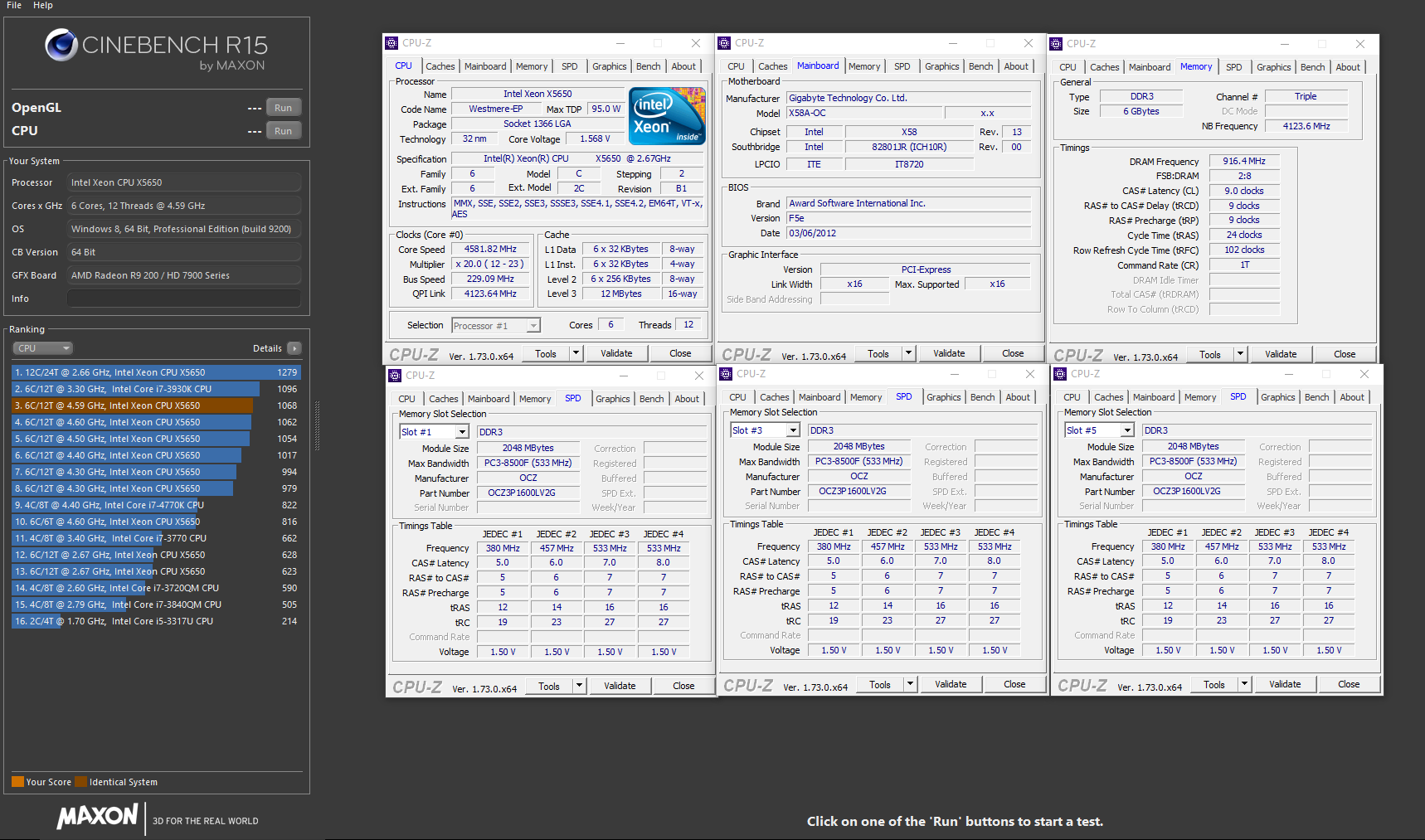Viewport: 1425px width, 840px height.
Task: Expand the Slot #5 memory slot dropdown
Action: [1127, 430]
